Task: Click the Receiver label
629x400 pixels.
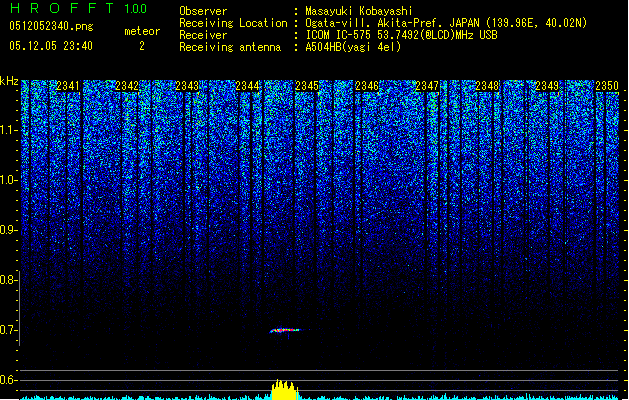Action: [x=203, y=35]
